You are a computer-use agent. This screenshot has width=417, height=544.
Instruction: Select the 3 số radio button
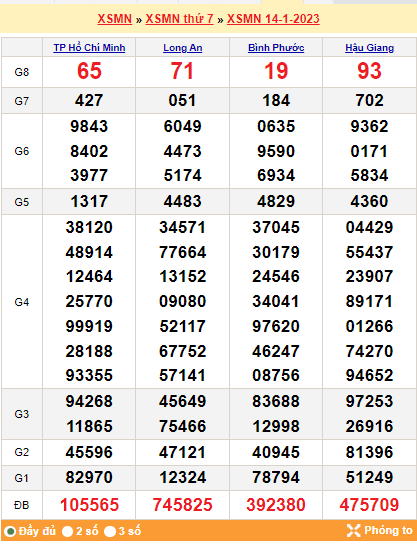pos(110,531)
